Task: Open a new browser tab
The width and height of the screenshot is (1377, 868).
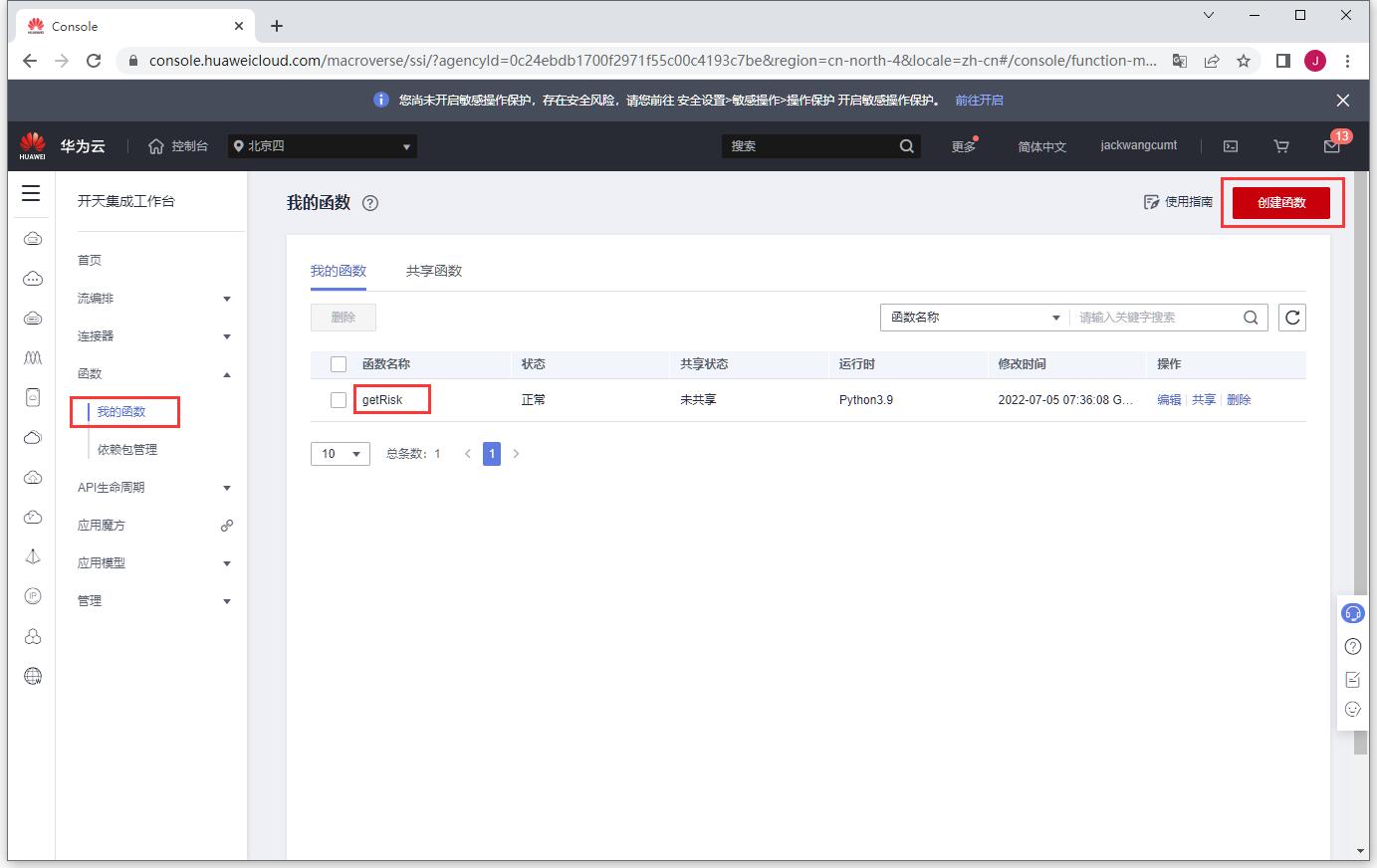Action: (x=277, y=26)
